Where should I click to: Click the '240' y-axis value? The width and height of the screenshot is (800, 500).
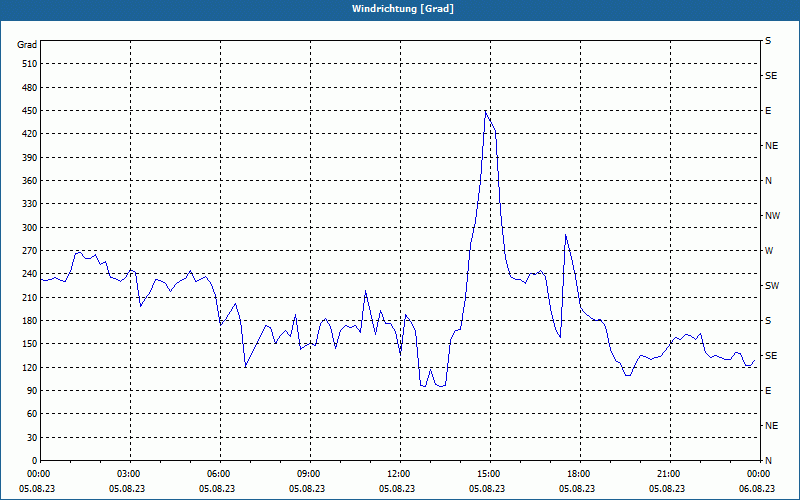pyautogui.click(x=30, y=274)
